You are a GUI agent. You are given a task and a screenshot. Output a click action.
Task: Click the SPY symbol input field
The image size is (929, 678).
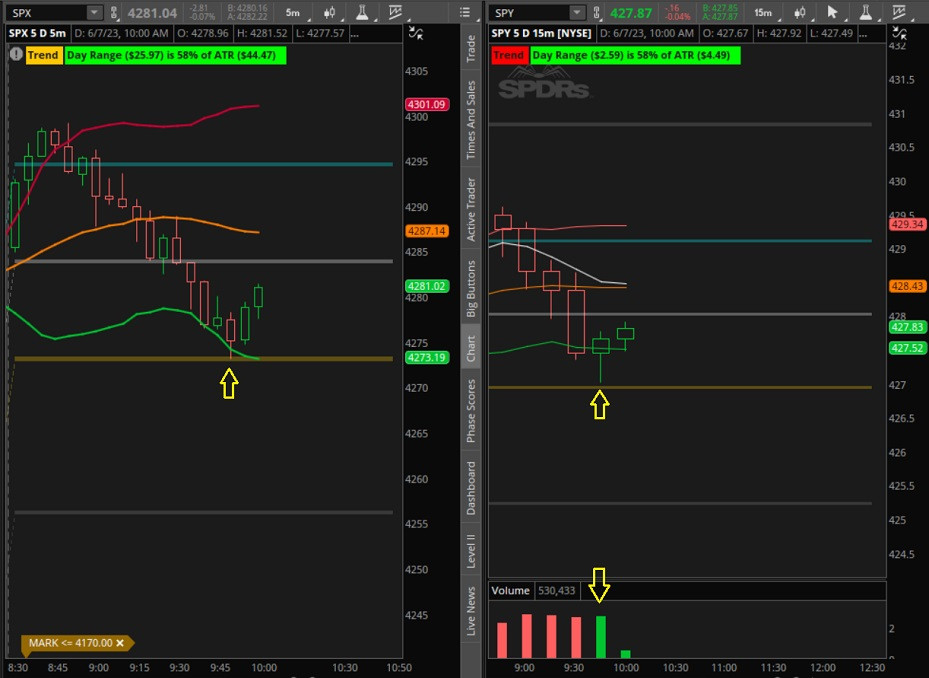click(530, 12)
